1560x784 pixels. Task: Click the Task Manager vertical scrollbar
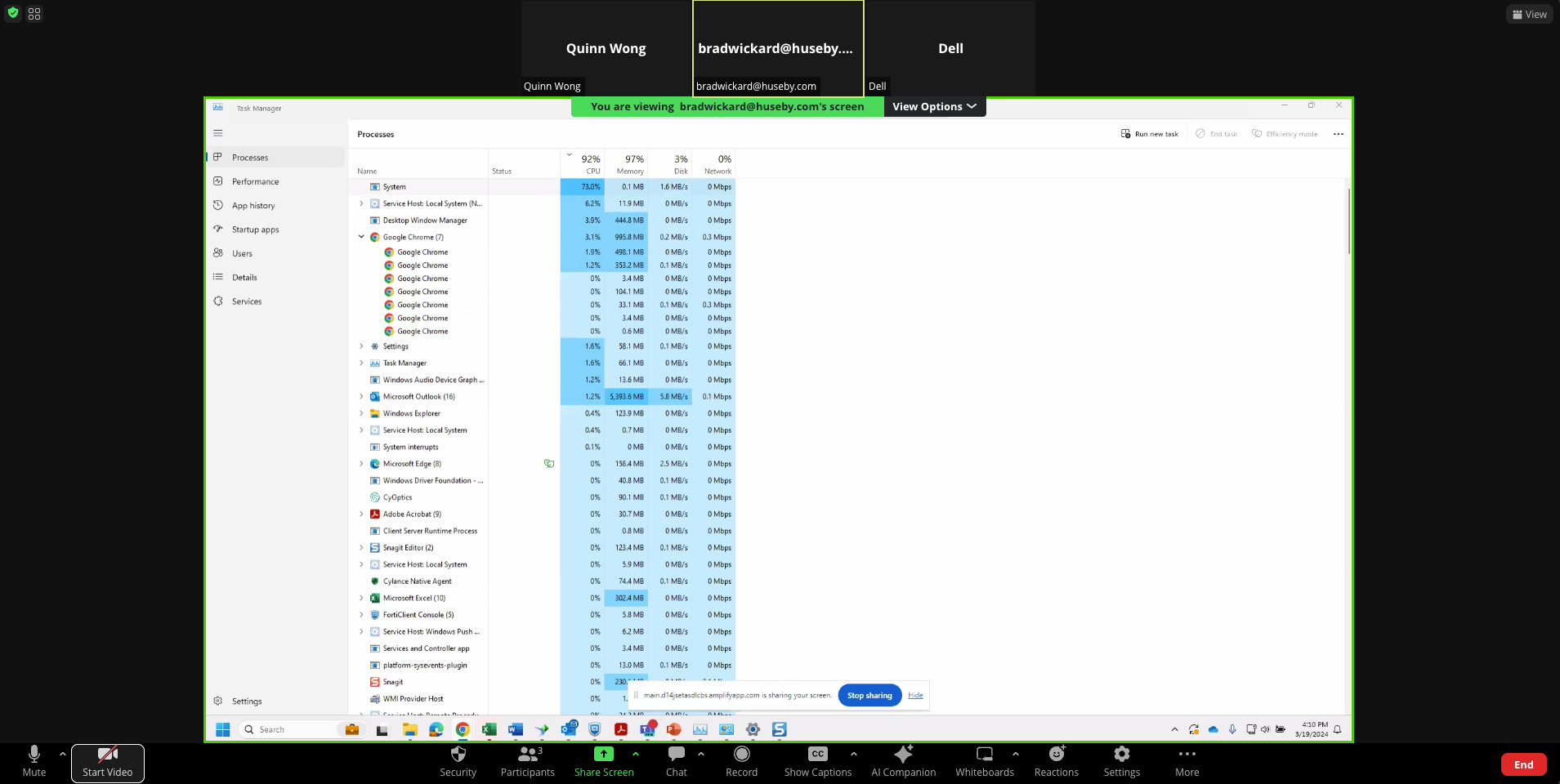[x=1348, y=220]
